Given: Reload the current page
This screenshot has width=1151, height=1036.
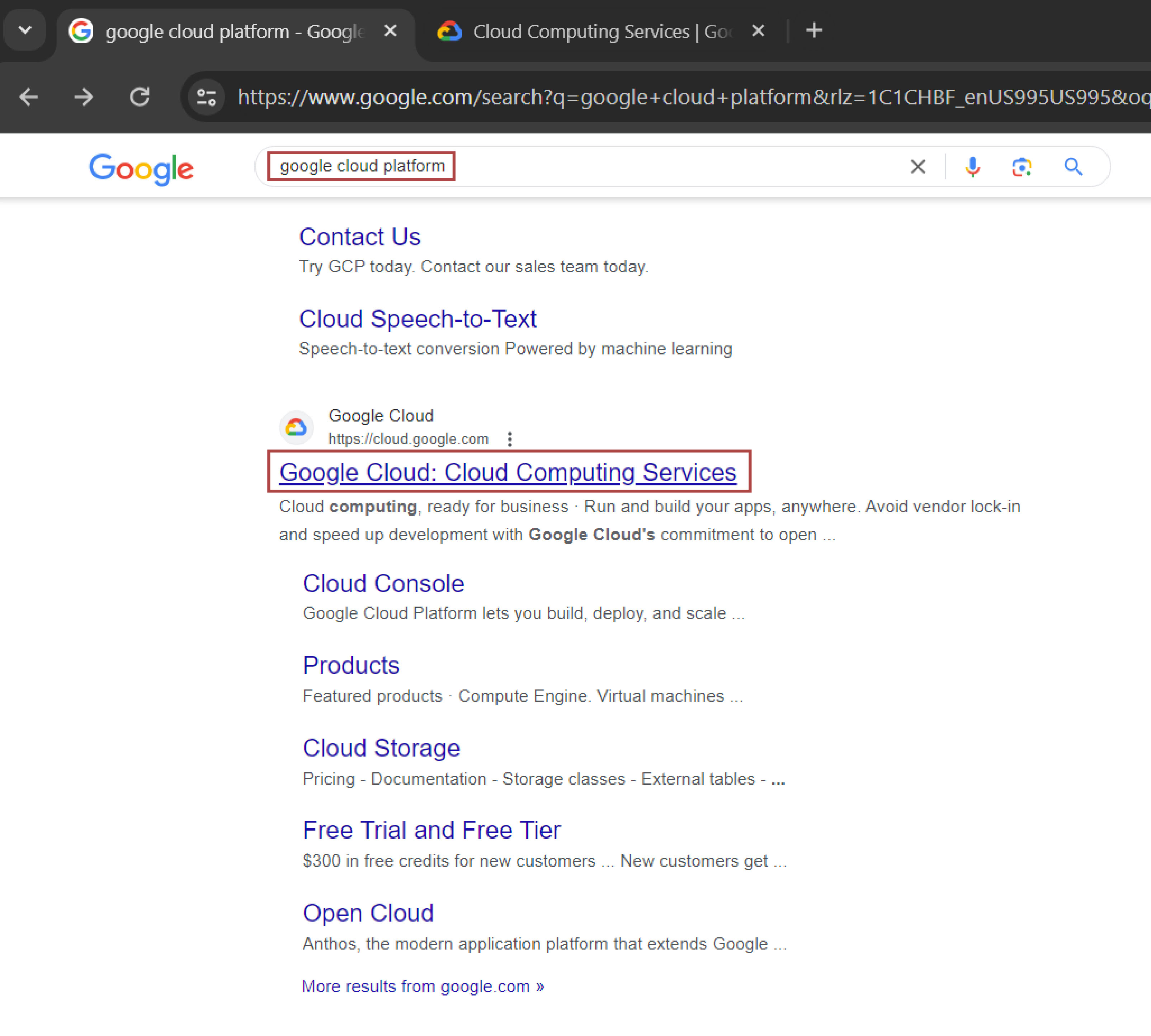Looking at the screenshot, I should click(140, 97).
